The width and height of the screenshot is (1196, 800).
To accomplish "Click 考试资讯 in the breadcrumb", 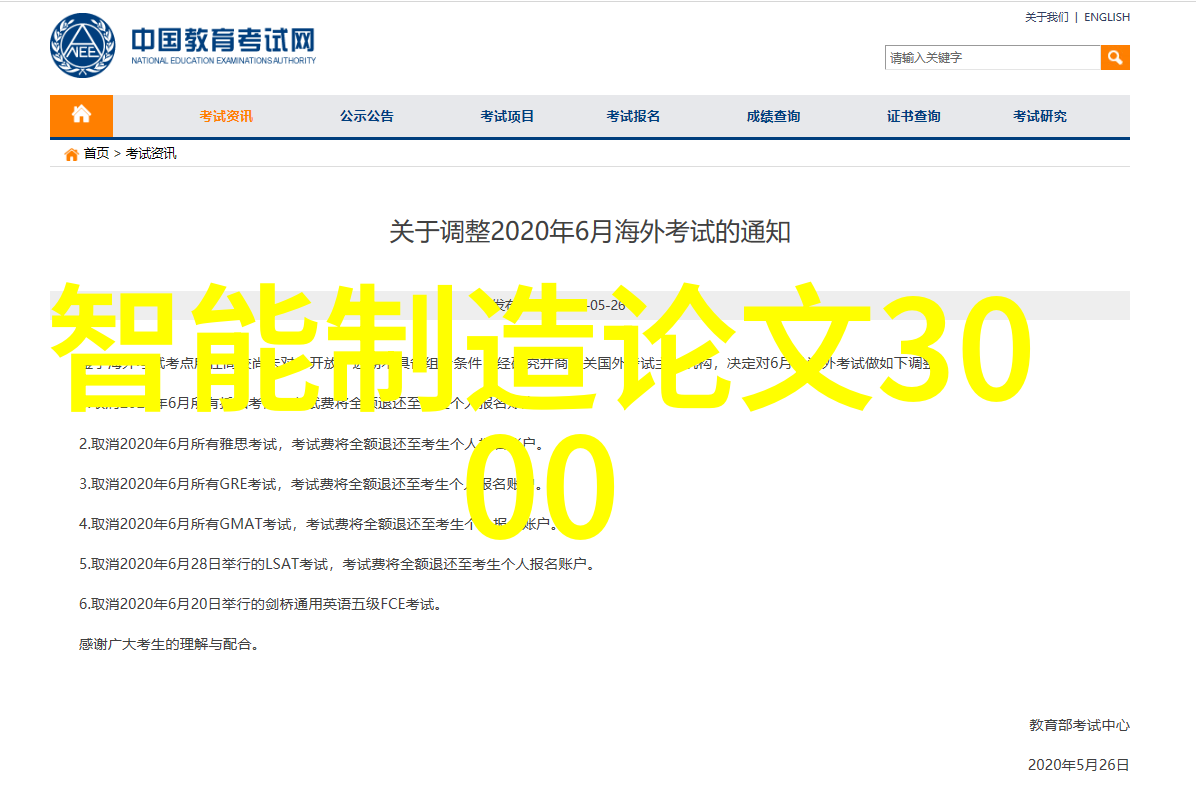I will click(x=151, y=153).
